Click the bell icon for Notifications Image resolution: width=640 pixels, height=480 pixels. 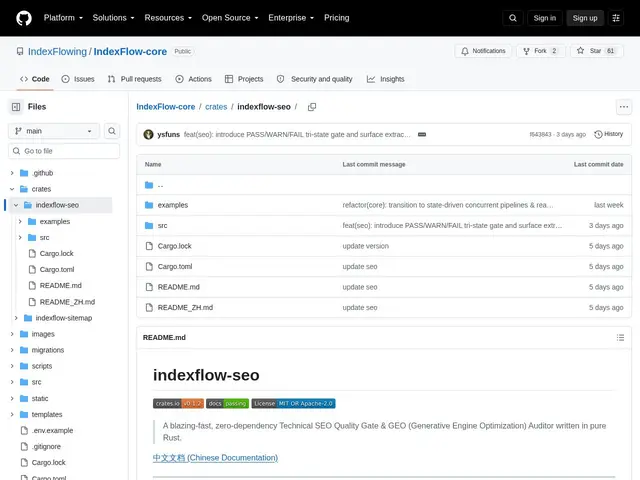coord(465,51)
